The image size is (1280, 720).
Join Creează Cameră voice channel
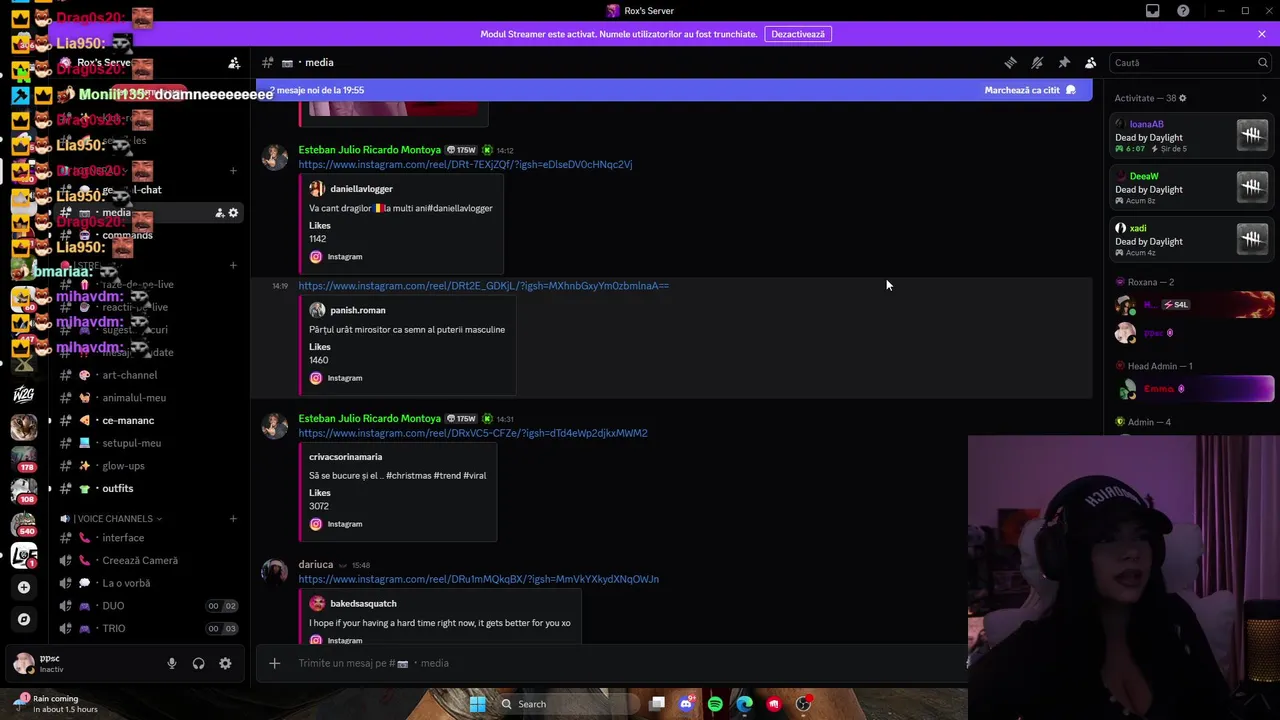point(148,561)
